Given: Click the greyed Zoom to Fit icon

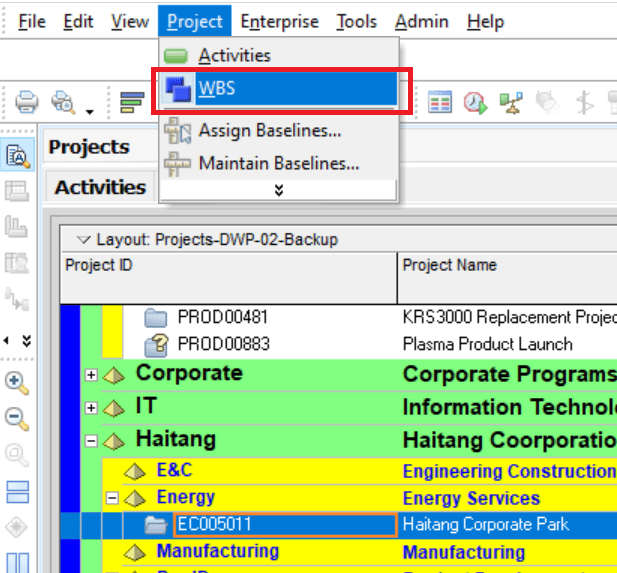Looking at the screenshot, I should click(17, 455).
